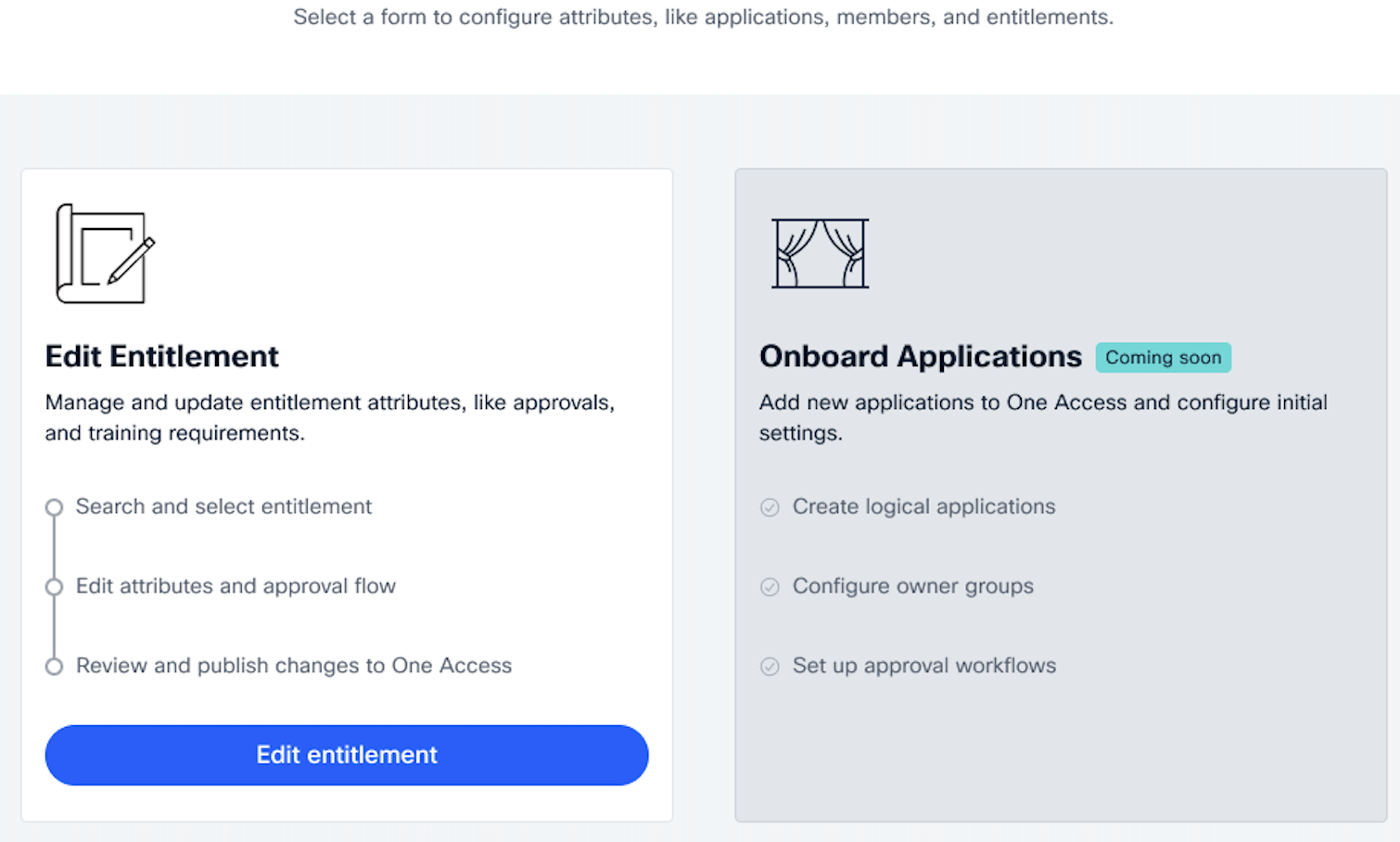This screenshot has height=842, width=1400.
Task: Click the Add new applications to One Access description
Action: point(1043,417)
